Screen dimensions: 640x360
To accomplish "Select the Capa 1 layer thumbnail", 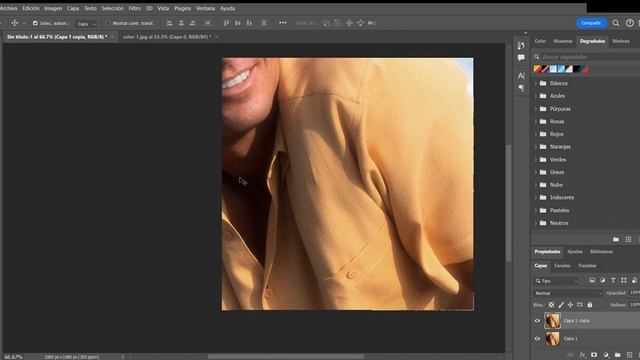I will point(552,338).
